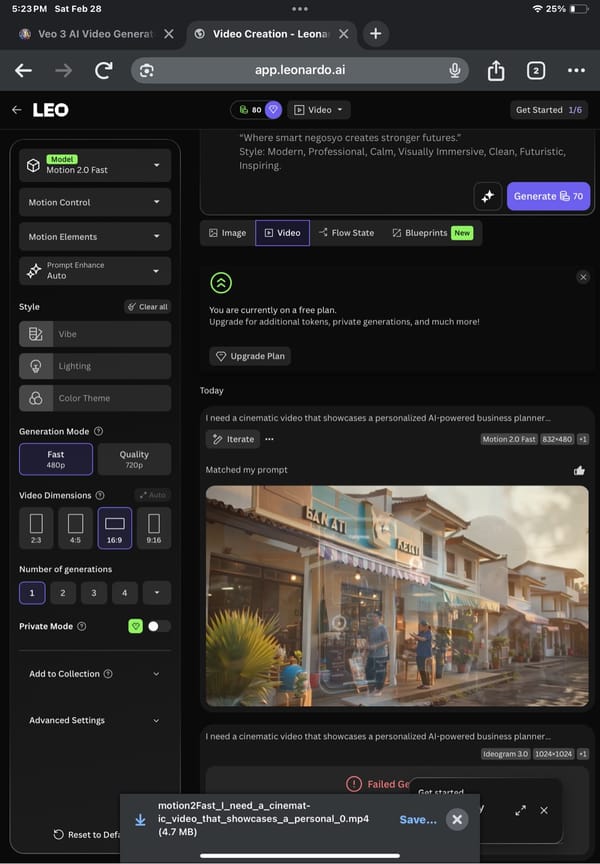The image size is (600, 864).
Task: Click the Generate button
Action: point(548,196)
